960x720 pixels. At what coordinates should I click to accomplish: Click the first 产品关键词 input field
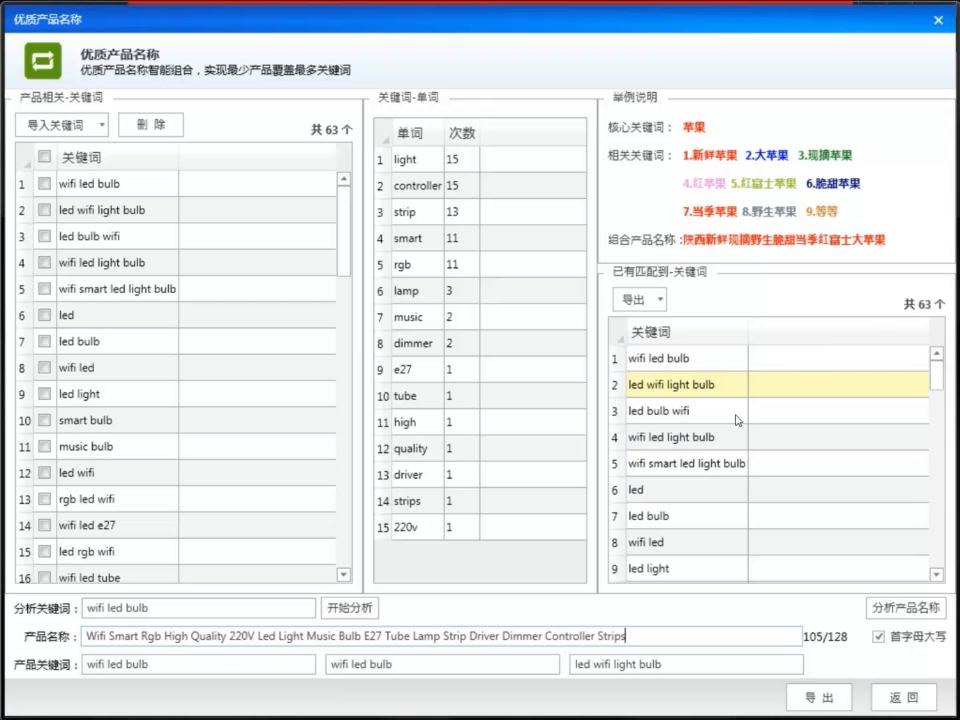click(x=199, y=664)
